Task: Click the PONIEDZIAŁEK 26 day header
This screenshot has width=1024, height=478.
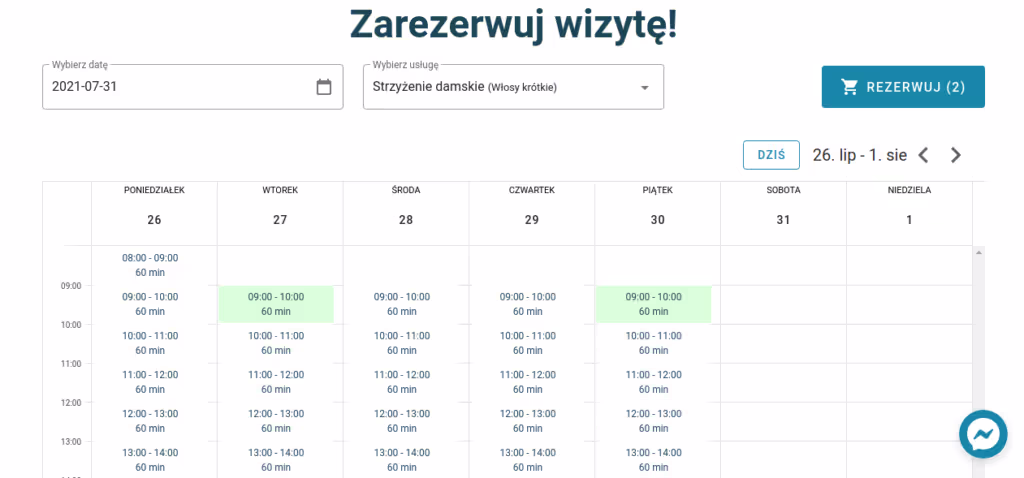Action: [154, 213]
